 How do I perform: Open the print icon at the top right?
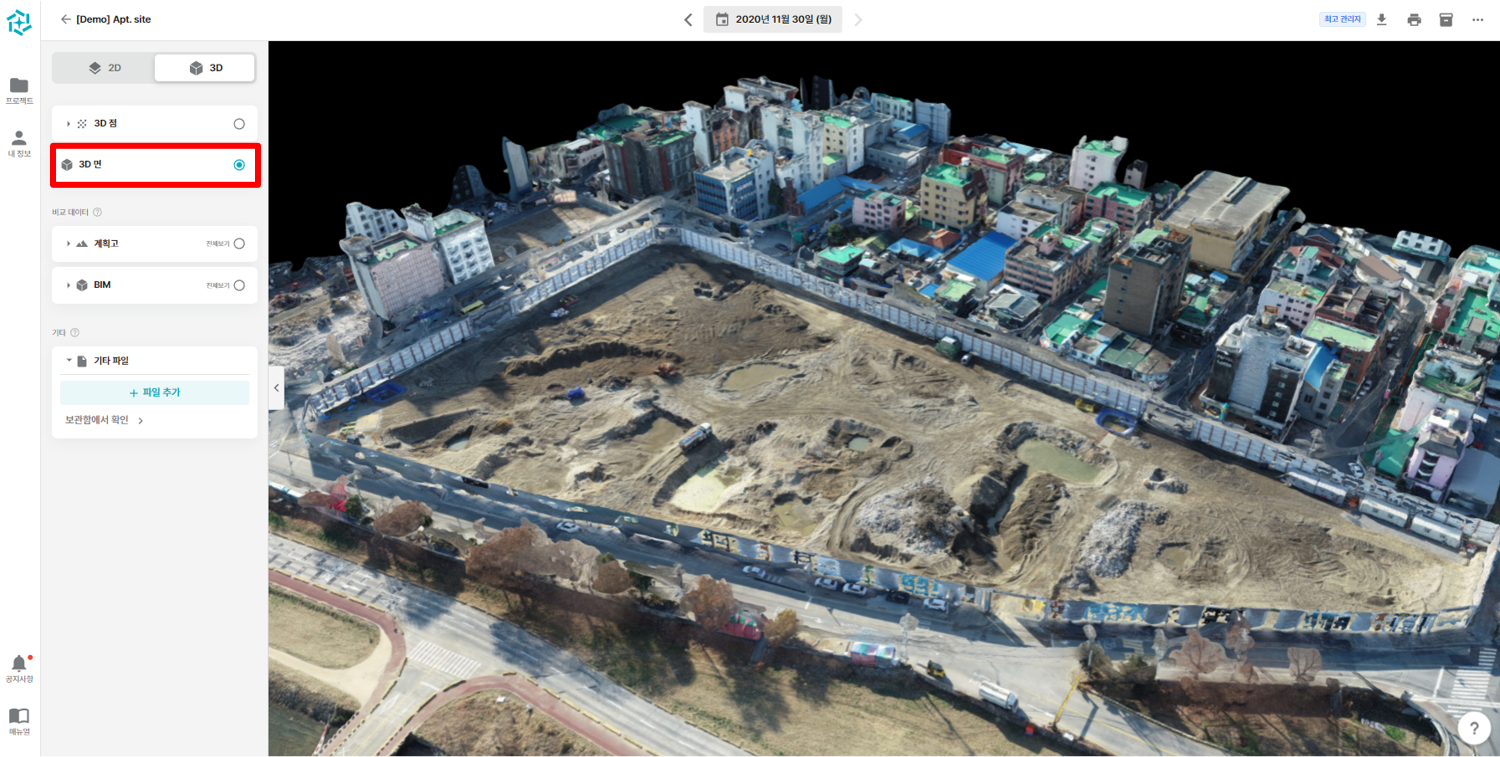(1413, 18)
